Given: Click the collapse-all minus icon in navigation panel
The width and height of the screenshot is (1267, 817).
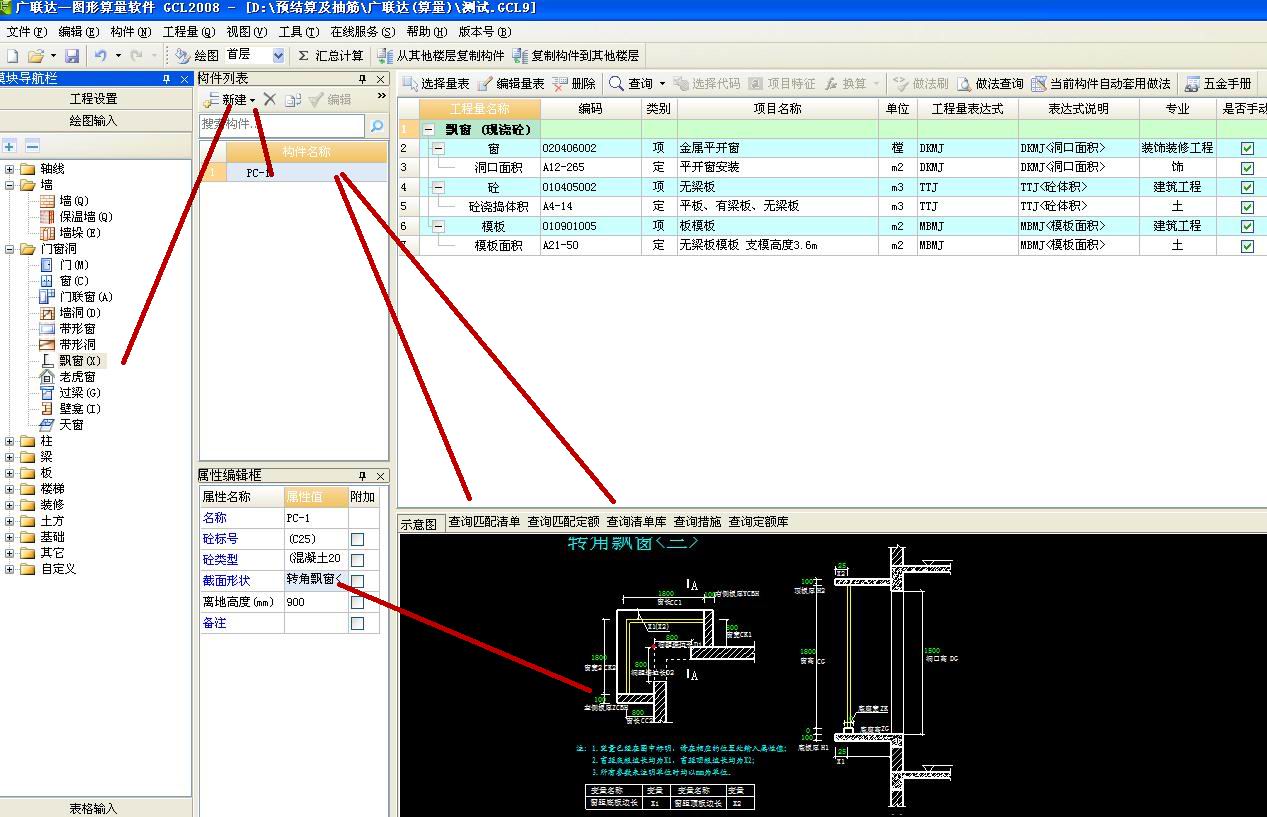Looking at the screenshot, I should click(32, 146).
